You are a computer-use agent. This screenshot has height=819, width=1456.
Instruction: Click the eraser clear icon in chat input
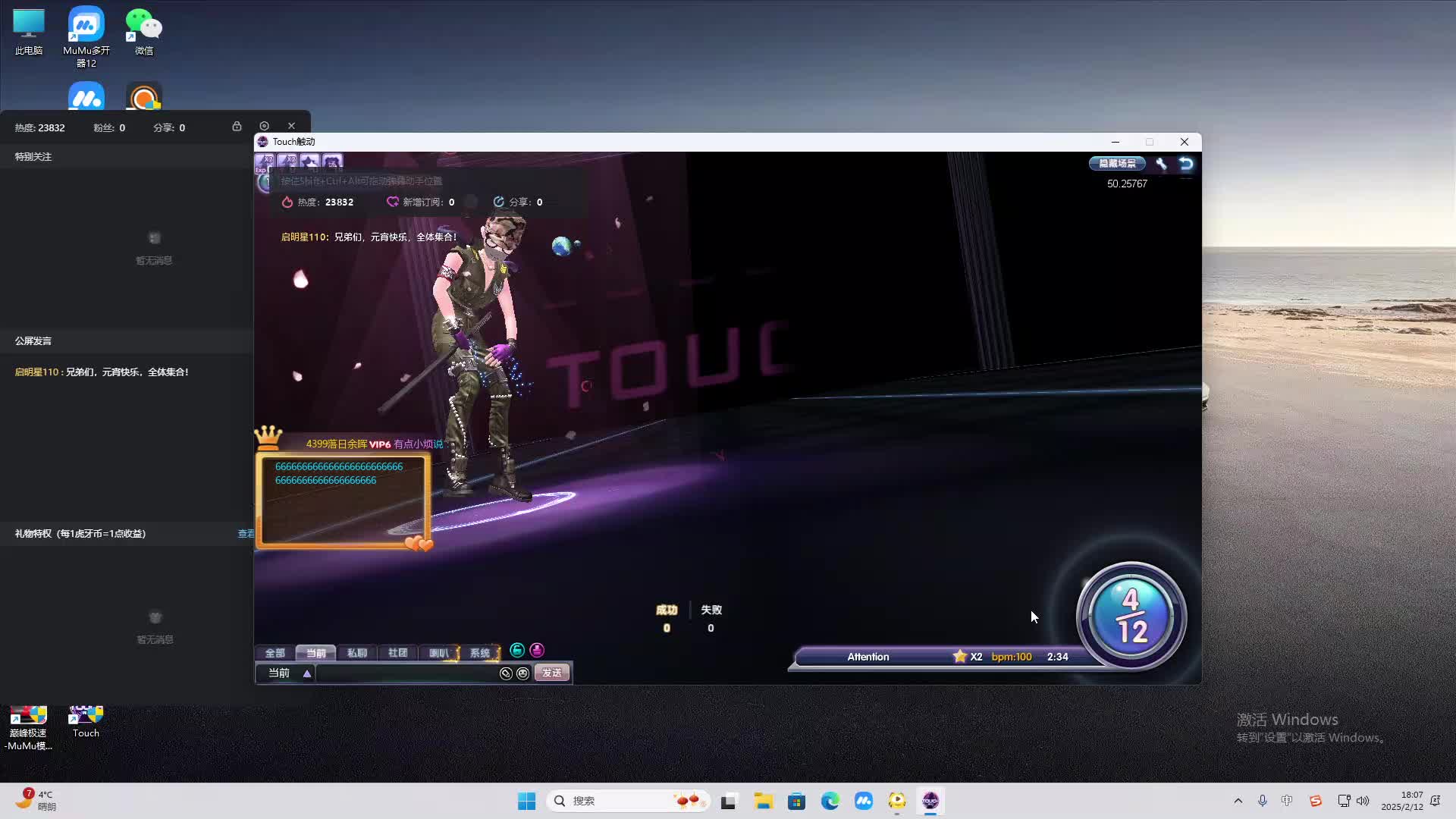pos(506,673)
